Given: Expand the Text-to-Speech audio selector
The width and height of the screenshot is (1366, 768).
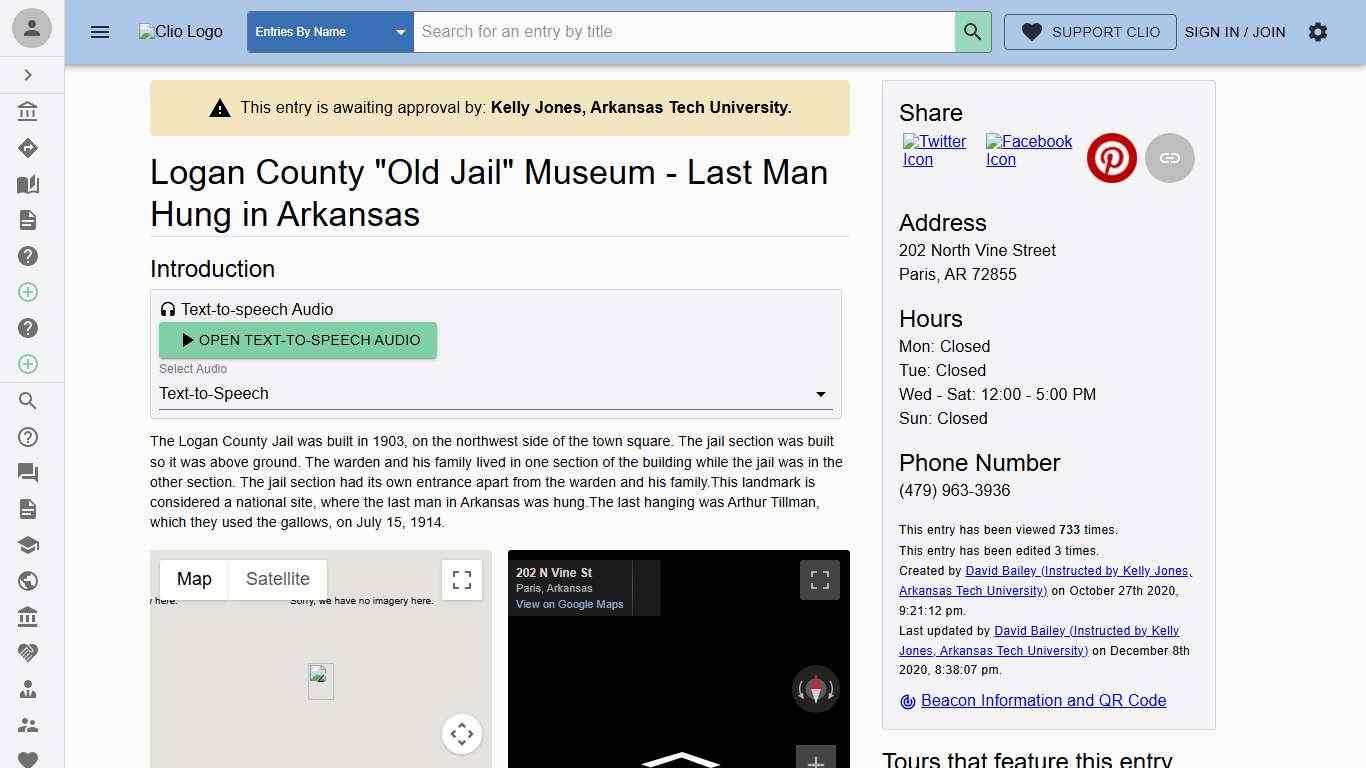Looking at the screenshot, I should pyautogui.click(x=820, y=393).
